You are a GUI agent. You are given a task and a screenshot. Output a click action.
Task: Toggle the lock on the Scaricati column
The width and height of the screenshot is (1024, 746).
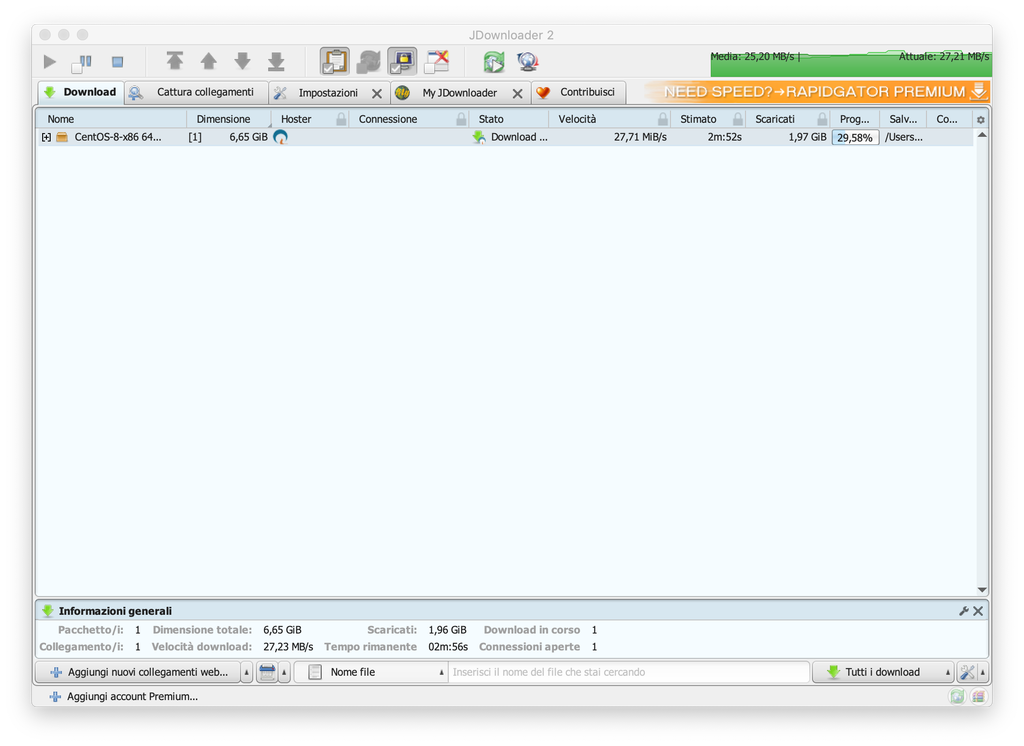[822, 119]
